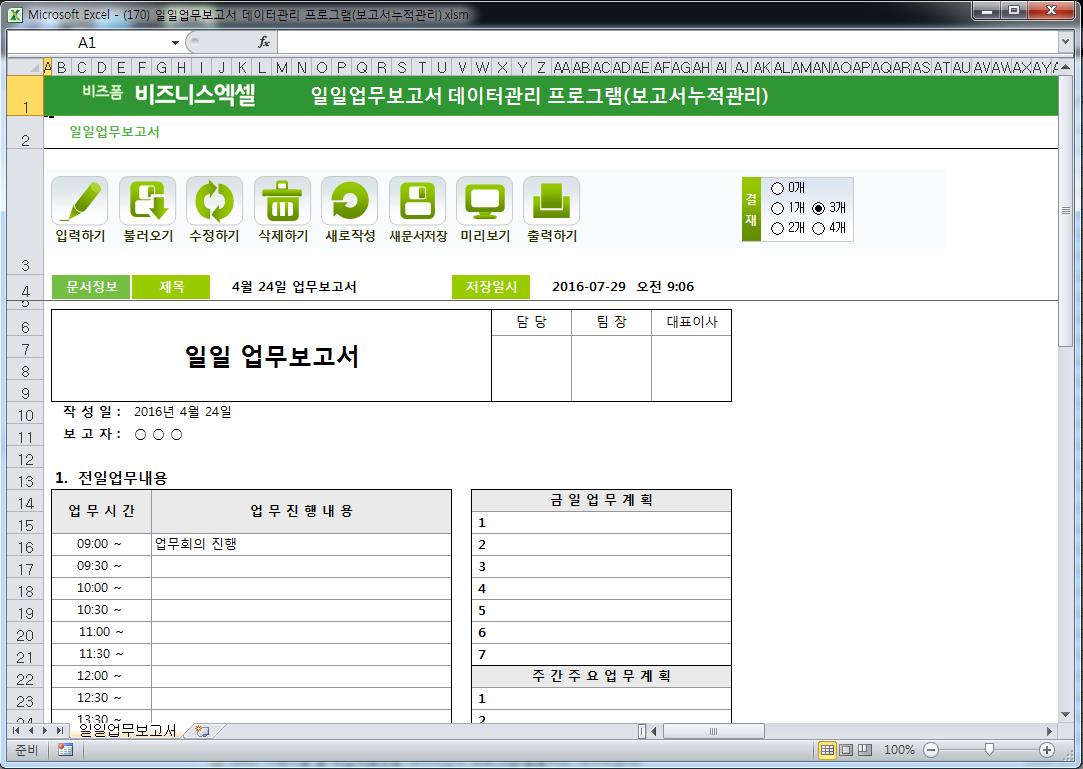Viewport: 1083px width, 769px height.
Task: Click the 새로작성 new document icon
Action: pos(349,201)
